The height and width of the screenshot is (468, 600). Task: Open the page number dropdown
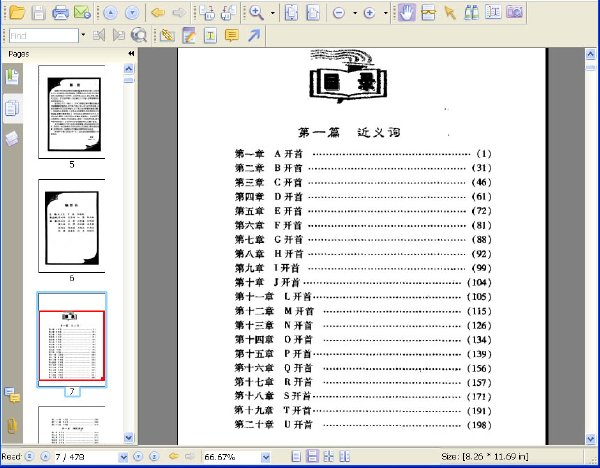pyautogui.click(x=123, y=457)
